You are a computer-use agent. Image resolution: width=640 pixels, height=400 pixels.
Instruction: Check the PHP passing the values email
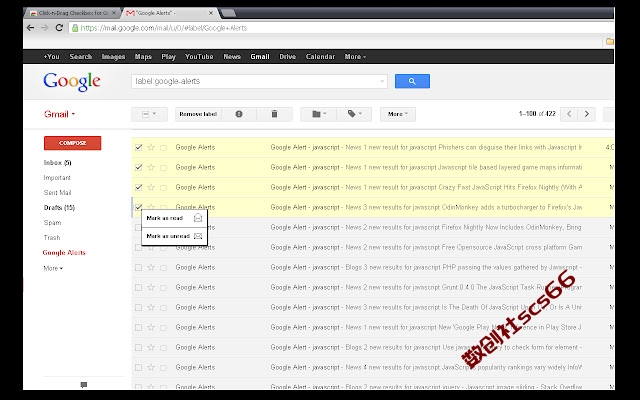coord(139,267)
